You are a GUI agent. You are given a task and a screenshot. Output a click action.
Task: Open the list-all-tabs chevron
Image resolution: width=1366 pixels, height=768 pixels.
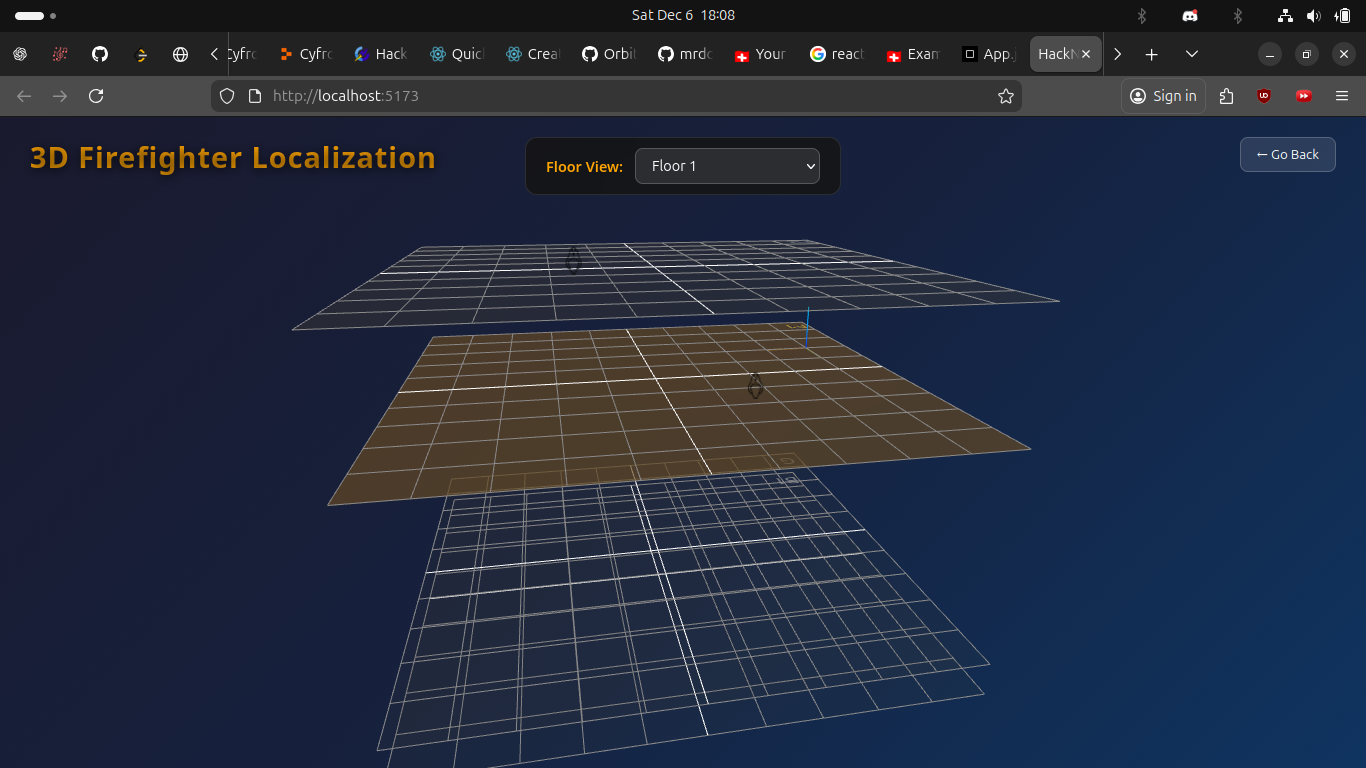point(1191,54)
